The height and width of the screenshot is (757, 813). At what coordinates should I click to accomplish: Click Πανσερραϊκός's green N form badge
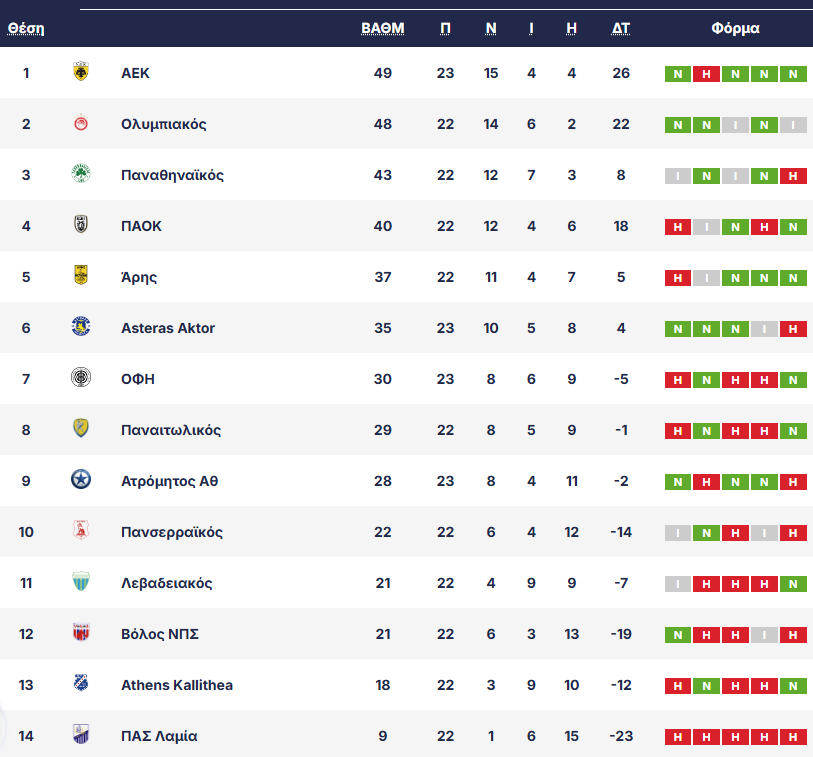tap(706, 533)
